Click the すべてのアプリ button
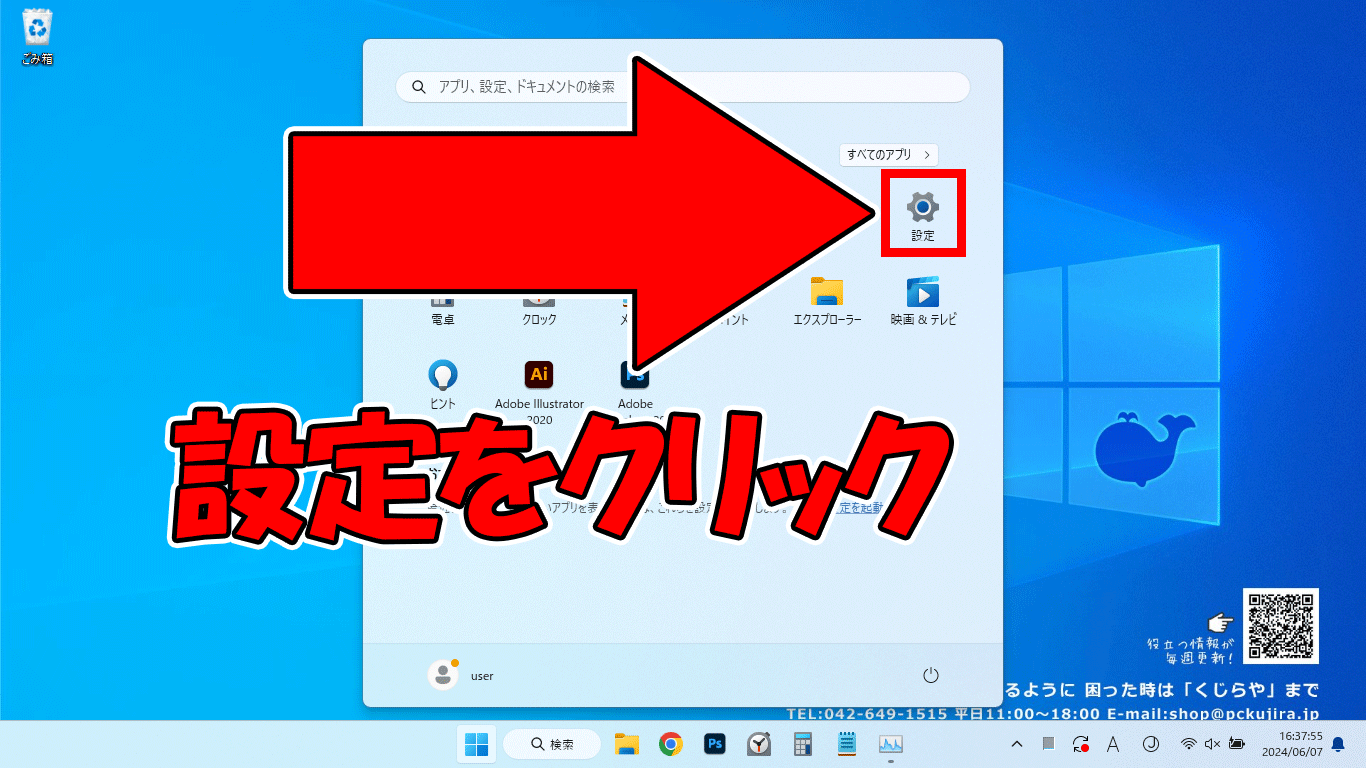The width and height of the screenshot is (1366, 768). (888, 155)
